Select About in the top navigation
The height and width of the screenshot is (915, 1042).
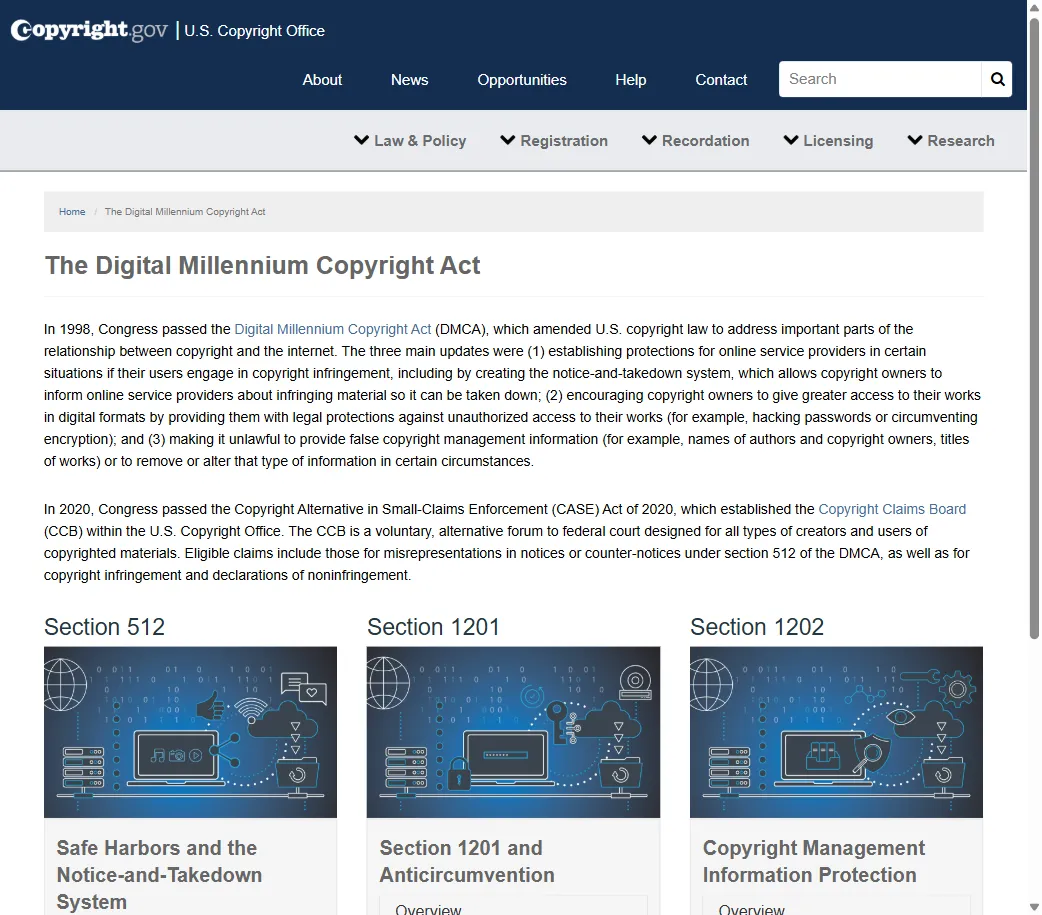(322, 80)
